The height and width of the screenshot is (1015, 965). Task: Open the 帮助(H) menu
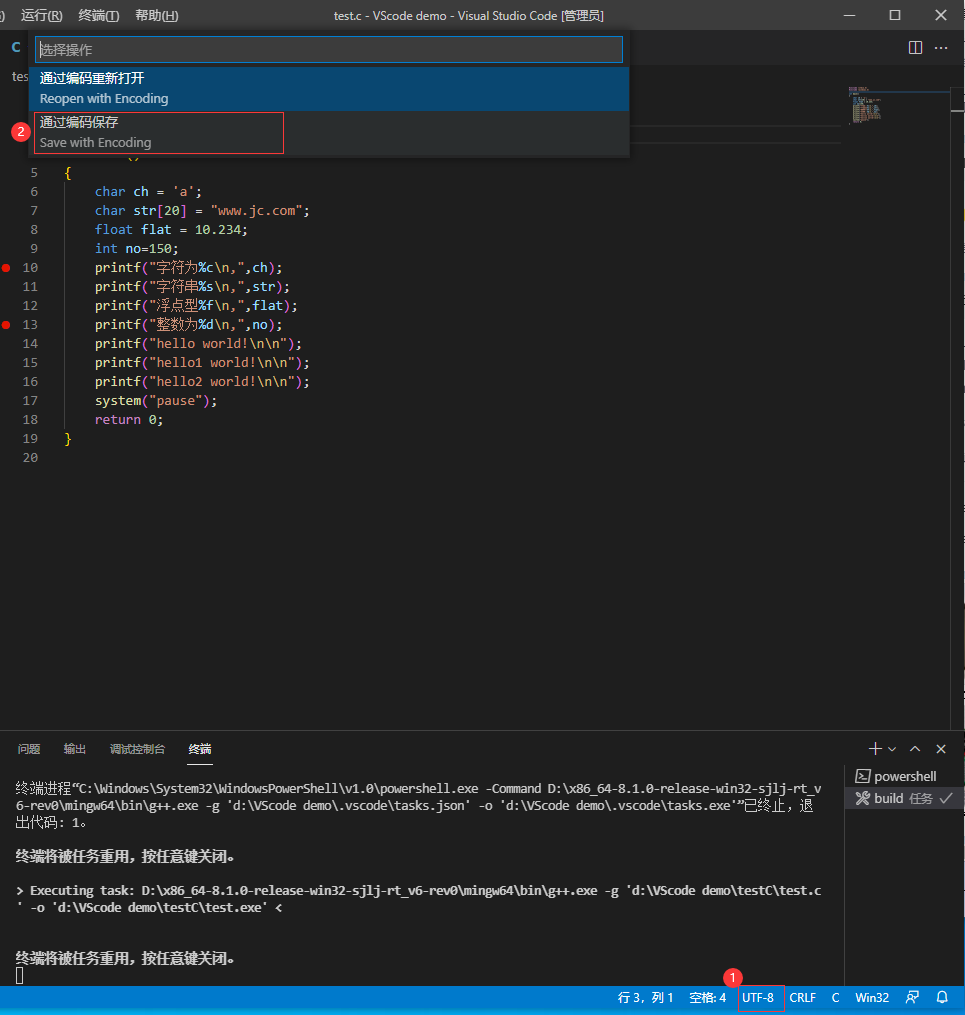coord(156,16)
